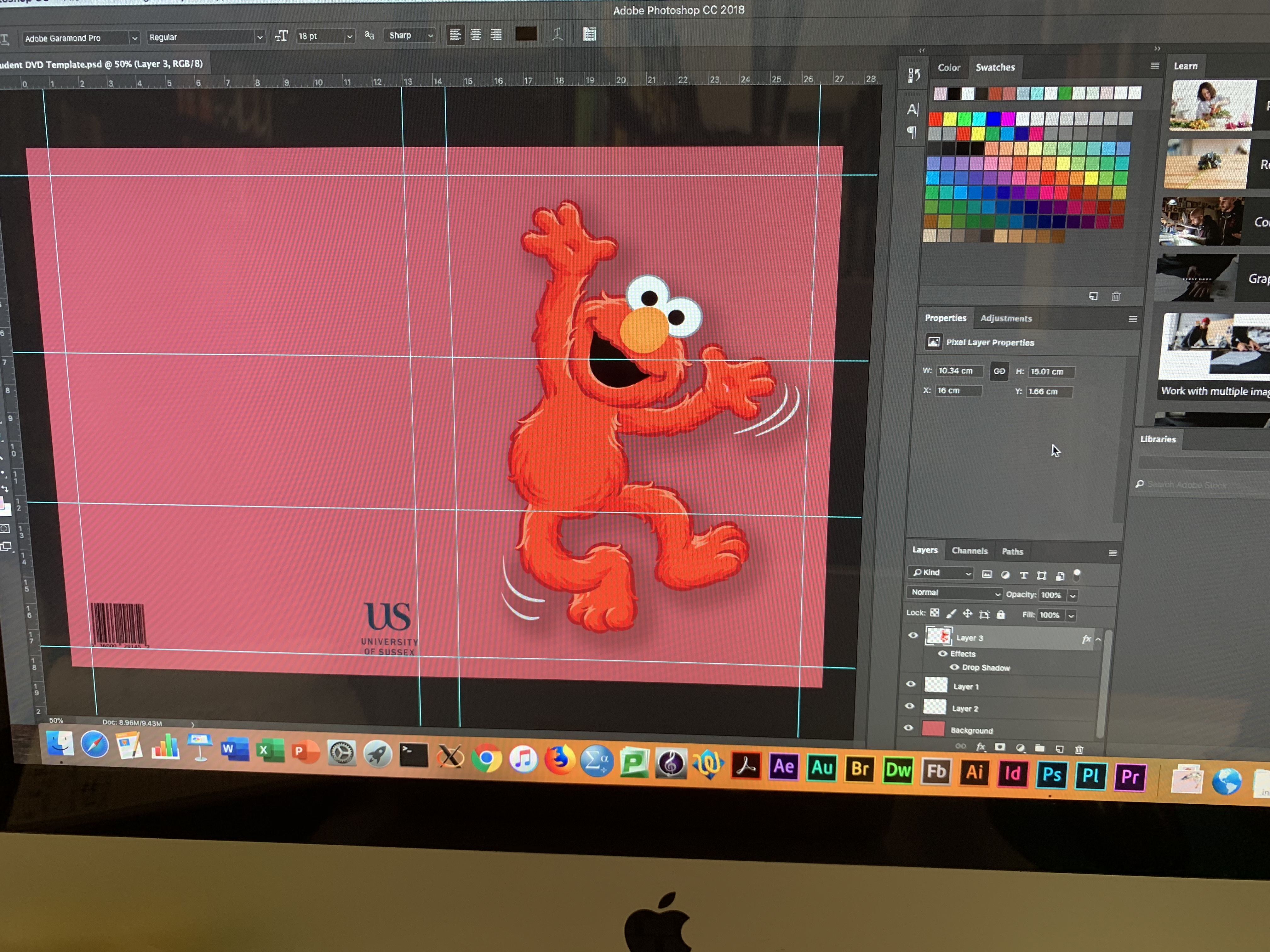The width and height of the screenshot is (1270, 952).
Task: Open Photoshop from the Dock
Action: pos(1051,775)
